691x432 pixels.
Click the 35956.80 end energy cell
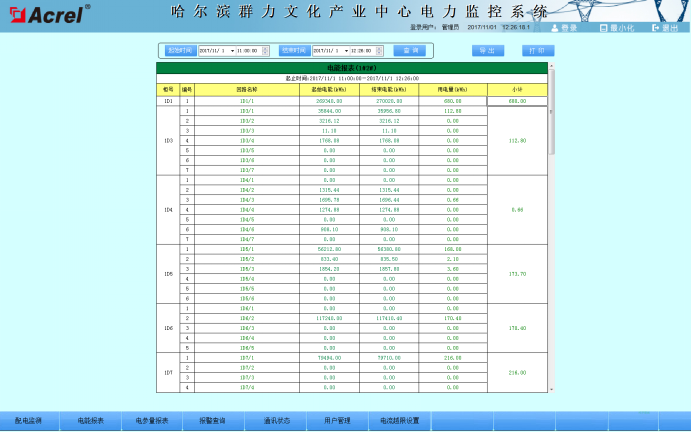pos(389,111)
